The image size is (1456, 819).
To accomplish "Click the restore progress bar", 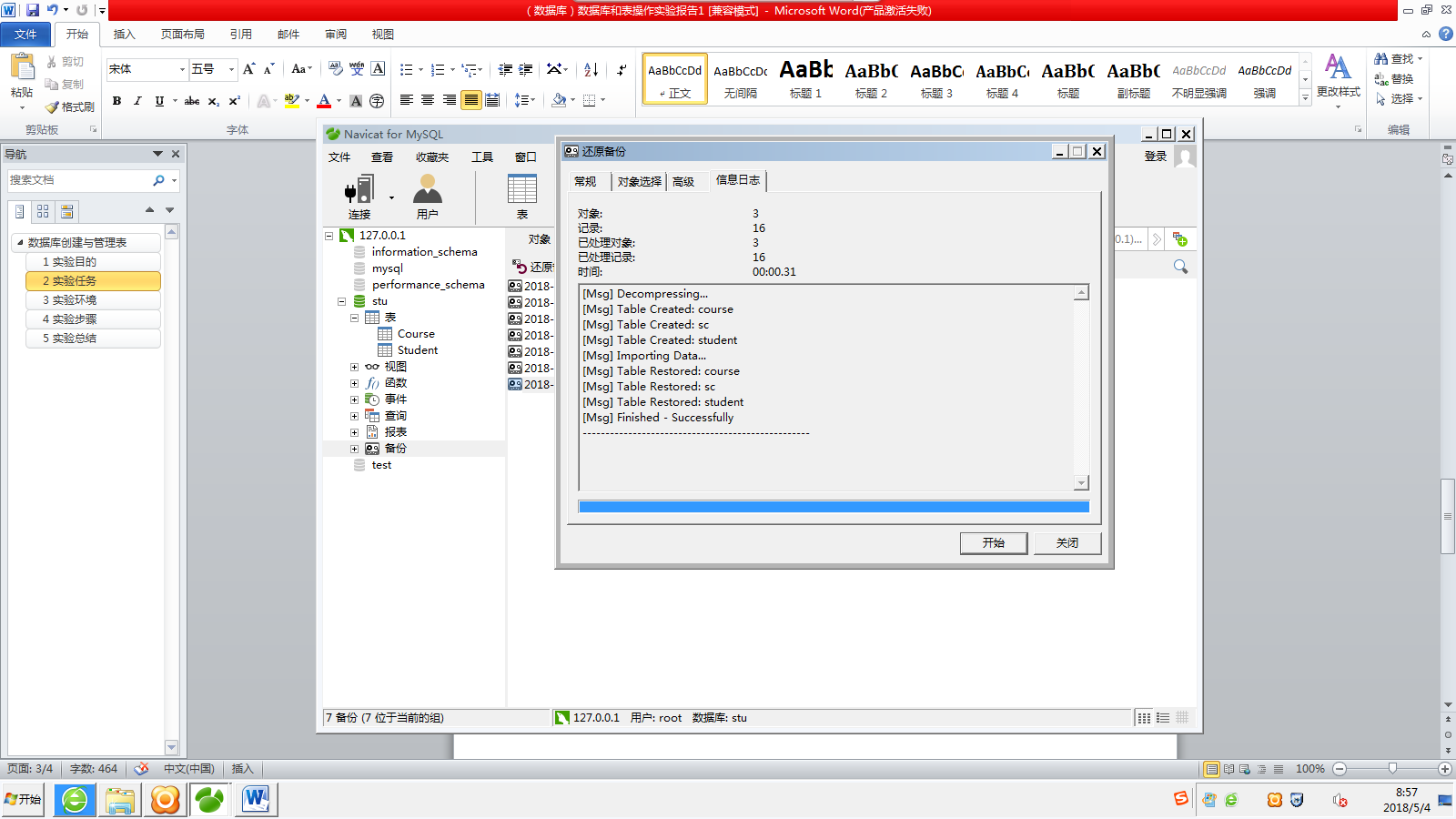I will point(834,507).
